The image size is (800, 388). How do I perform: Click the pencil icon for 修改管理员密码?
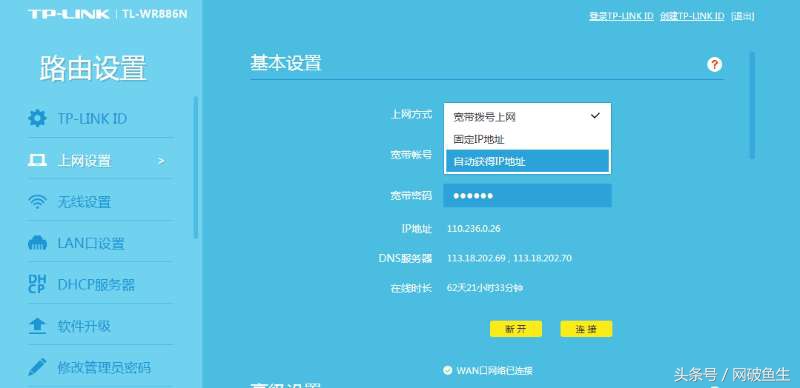pyautogui.click(x=37, y=367)
